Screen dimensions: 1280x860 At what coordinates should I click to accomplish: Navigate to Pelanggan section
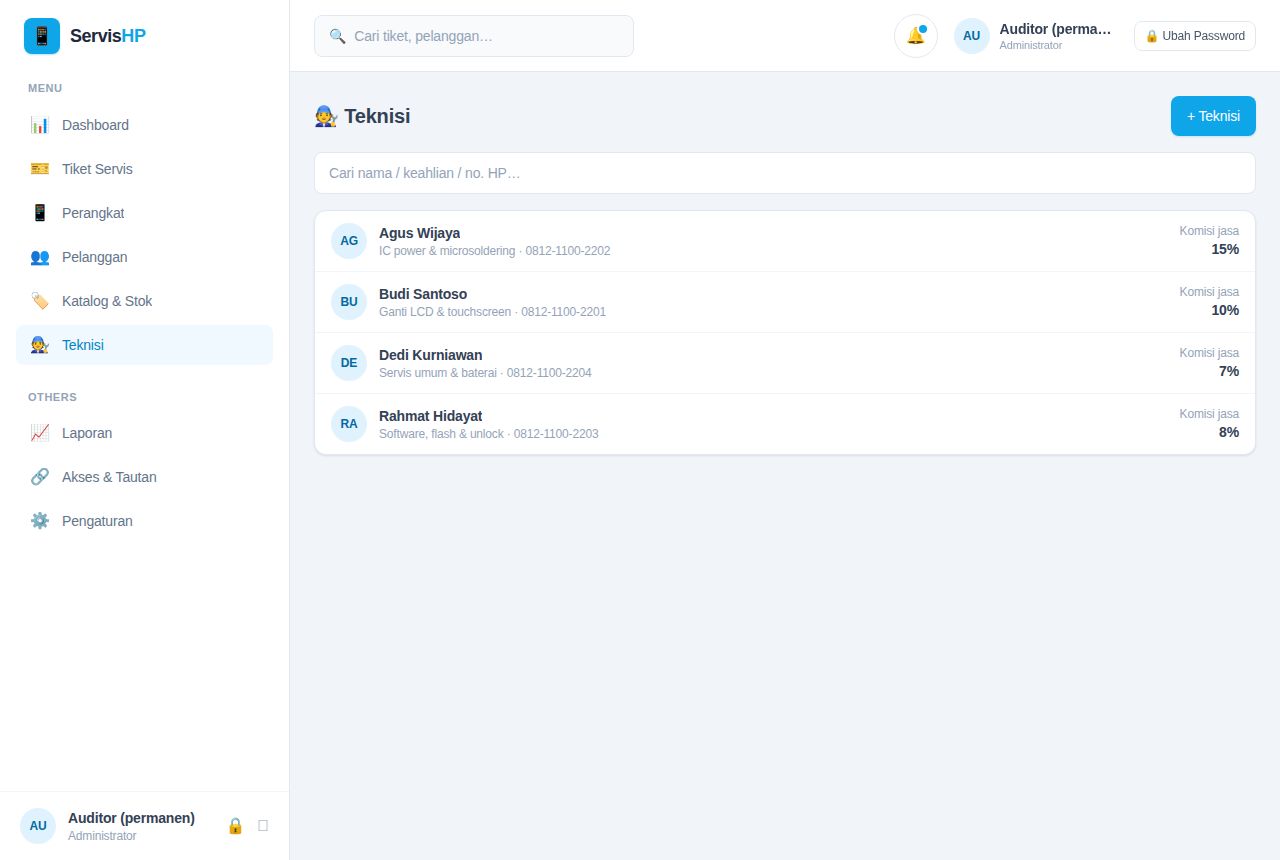coord(144,257)
